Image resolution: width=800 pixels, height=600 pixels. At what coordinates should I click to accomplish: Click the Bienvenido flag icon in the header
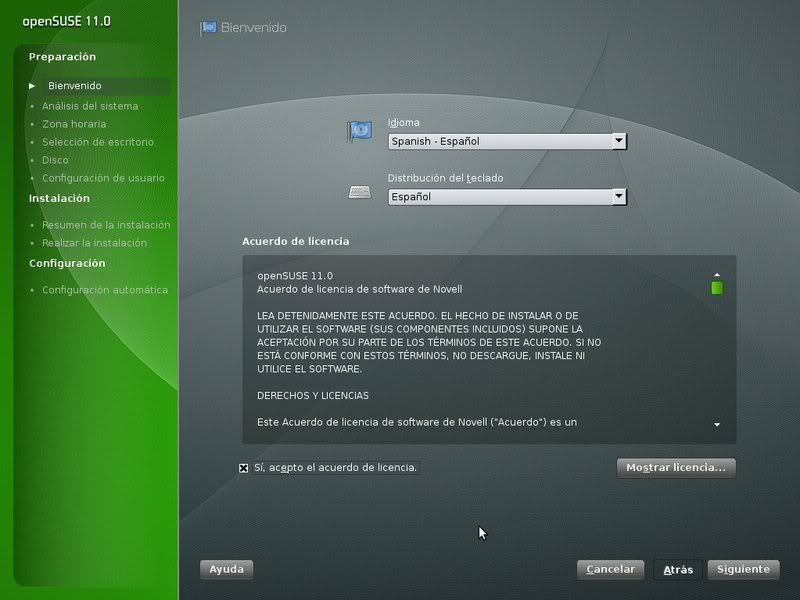click(x=208, y=28)
